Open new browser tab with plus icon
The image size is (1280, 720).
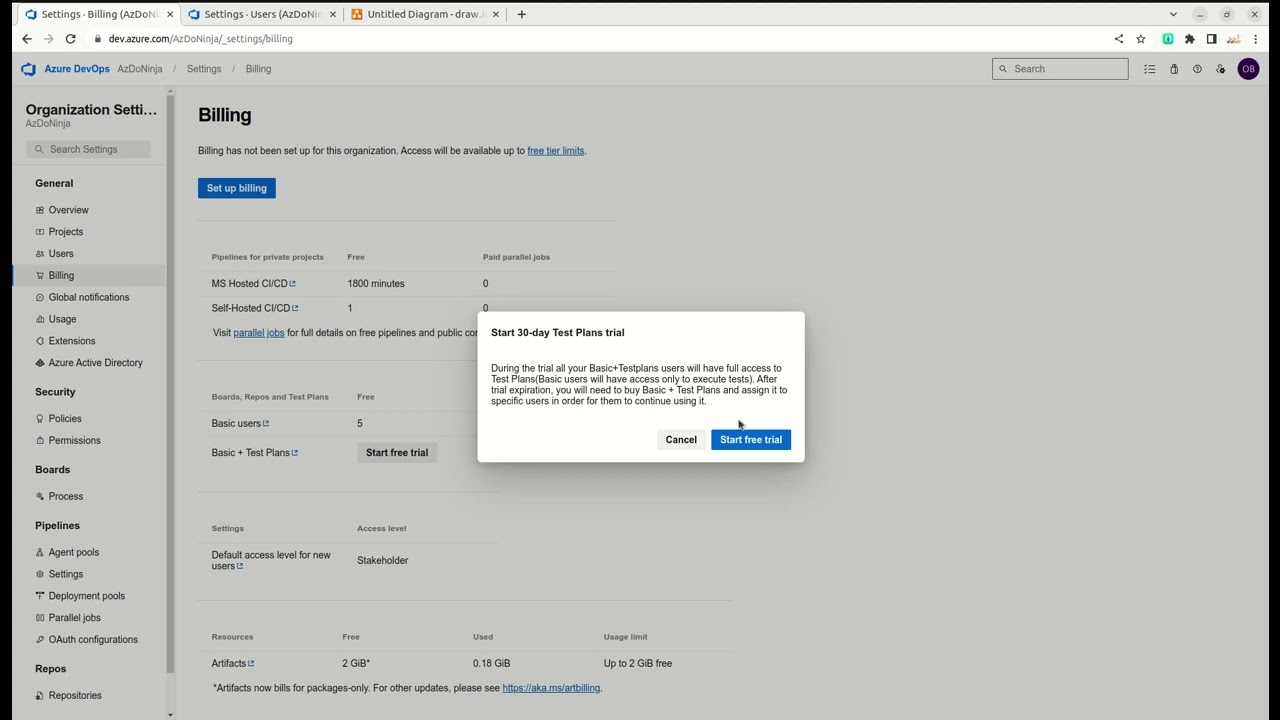click(522, 14)
